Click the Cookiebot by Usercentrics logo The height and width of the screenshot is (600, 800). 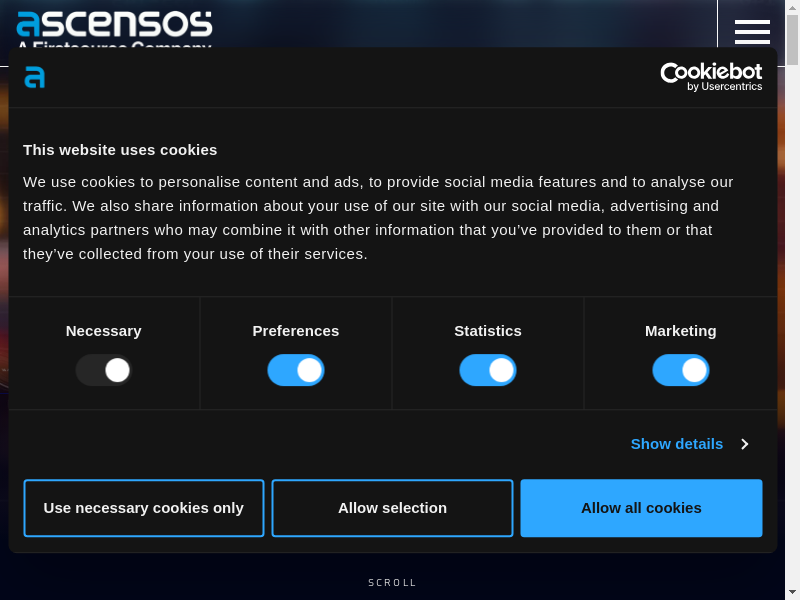[711, 77]
